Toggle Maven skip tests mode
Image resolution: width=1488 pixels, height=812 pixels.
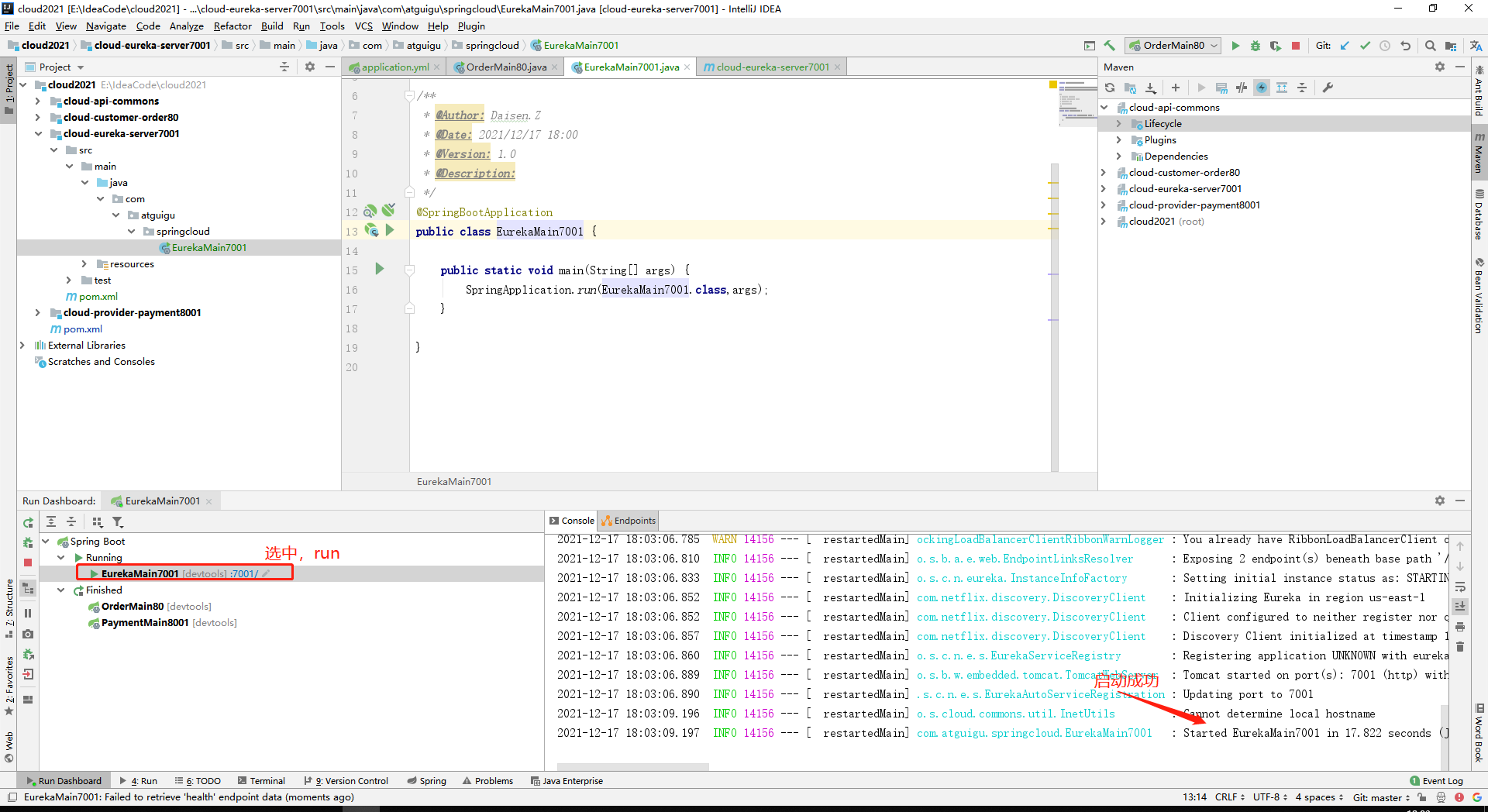tap(1262, 88)
